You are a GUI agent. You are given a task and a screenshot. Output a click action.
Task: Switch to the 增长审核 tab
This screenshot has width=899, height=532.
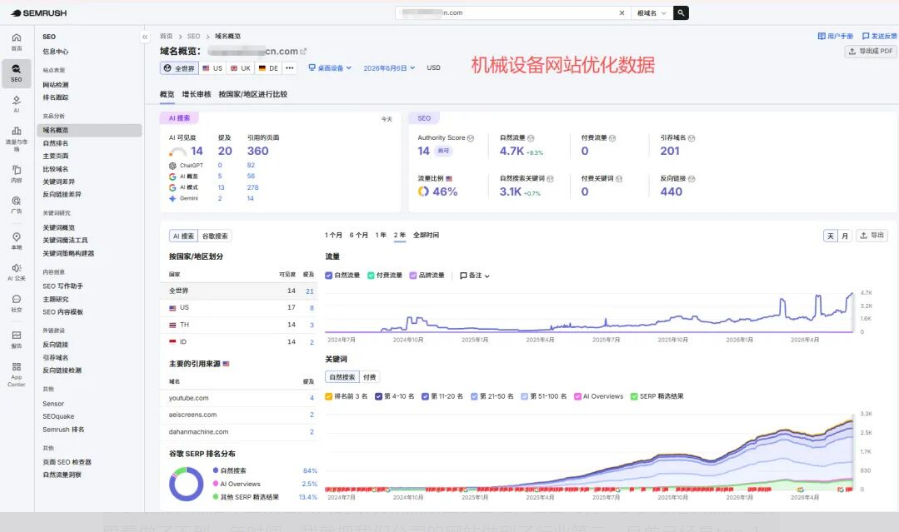[197, 94]
